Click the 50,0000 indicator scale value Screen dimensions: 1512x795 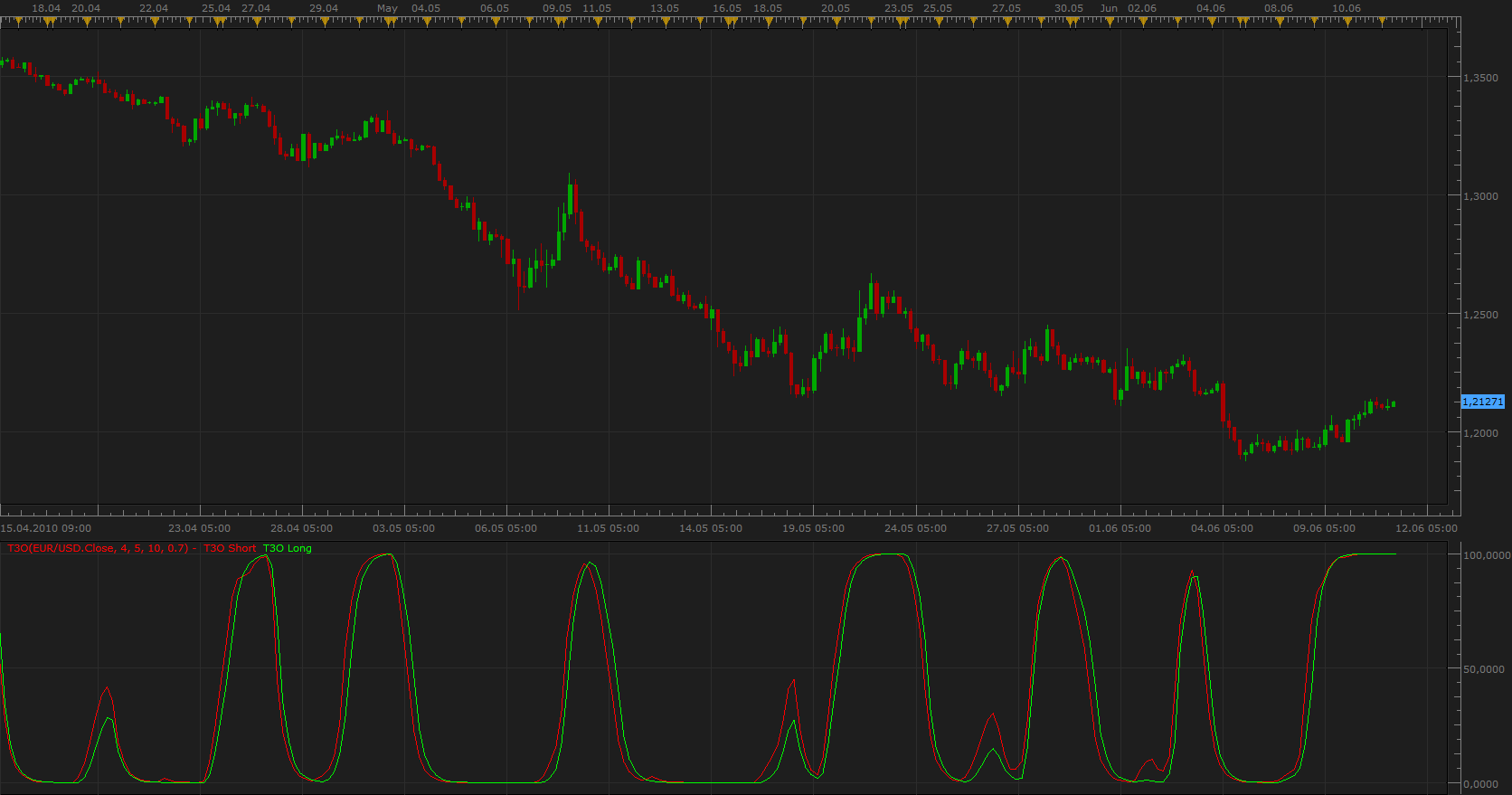coord(1484,669)
